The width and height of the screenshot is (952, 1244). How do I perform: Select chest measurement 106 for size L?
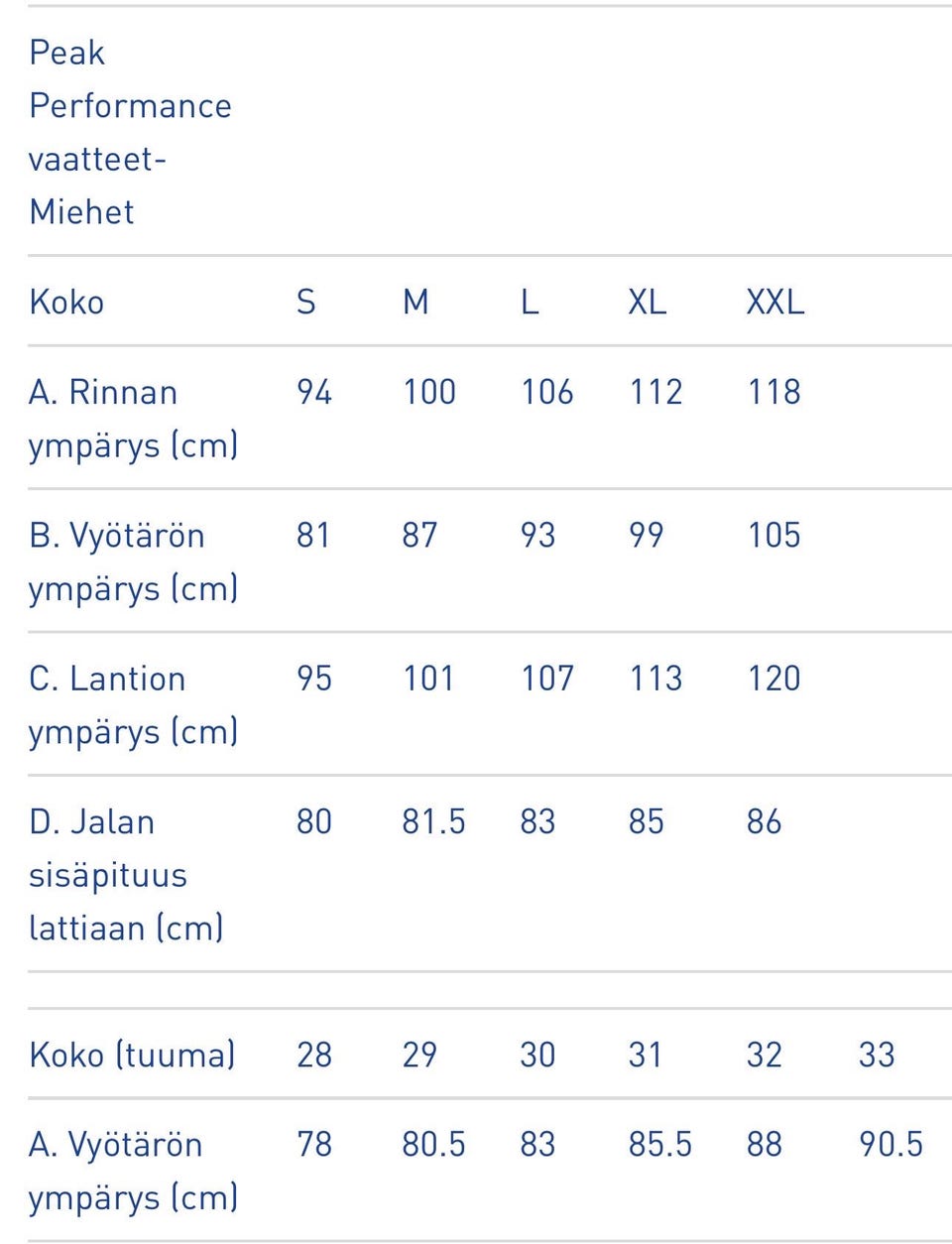coord(546,393)
